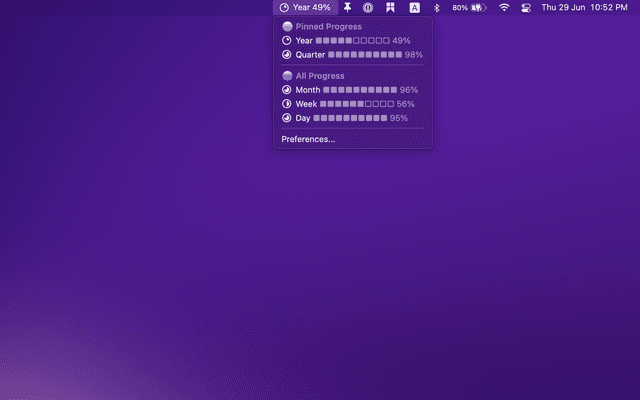Click the All Progress section header
The width and height of the screenshot is (640, 400).
[x=320, y=76]
